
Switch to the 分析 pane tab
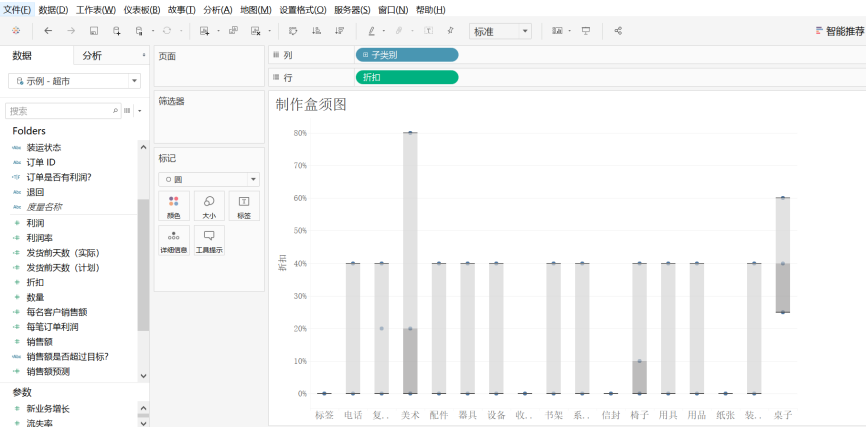point(92,55)
